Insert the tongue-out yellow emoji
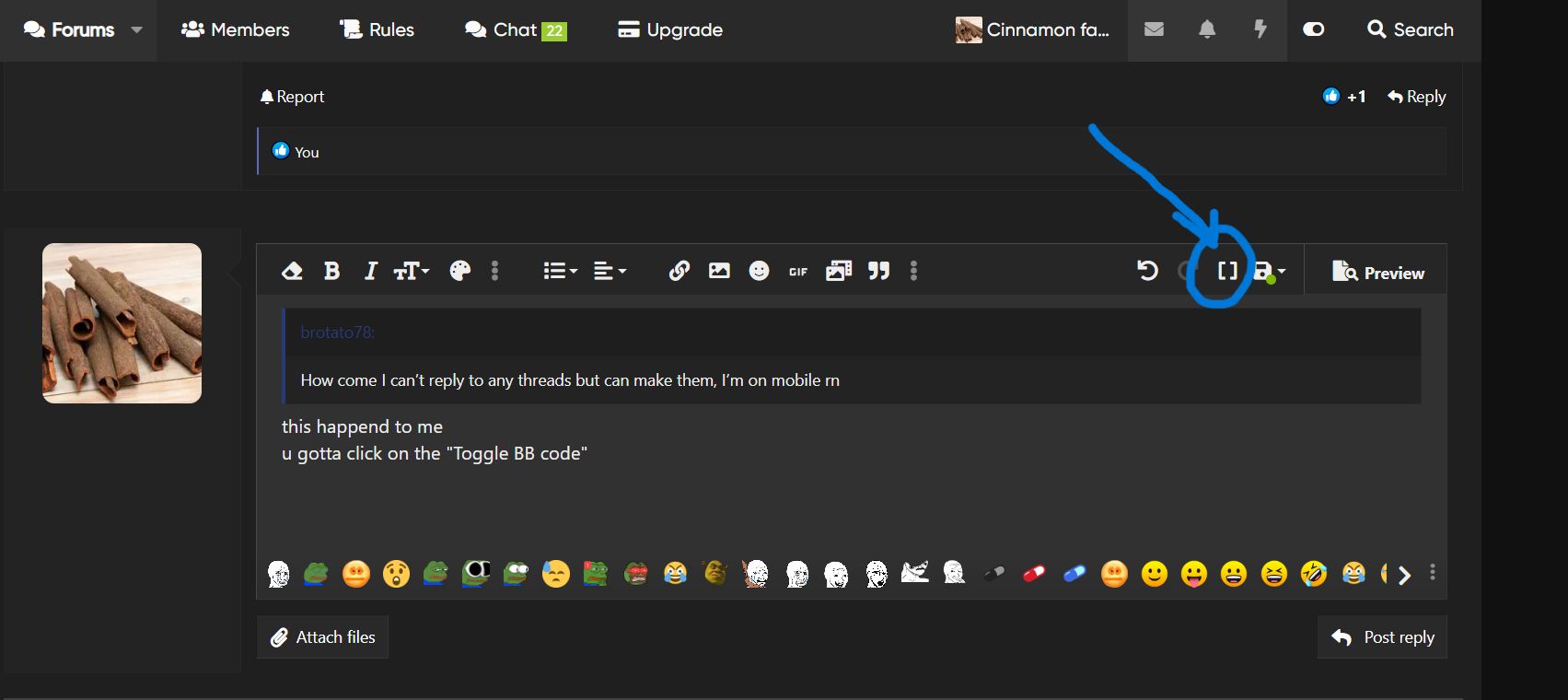 coord(1194,574)
